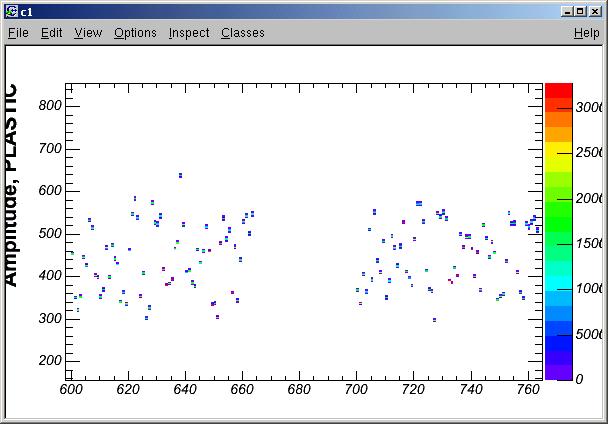Click the purple band of the color palette
The image size is (608, 424).
pyautogui.click(x=559, y=372)
